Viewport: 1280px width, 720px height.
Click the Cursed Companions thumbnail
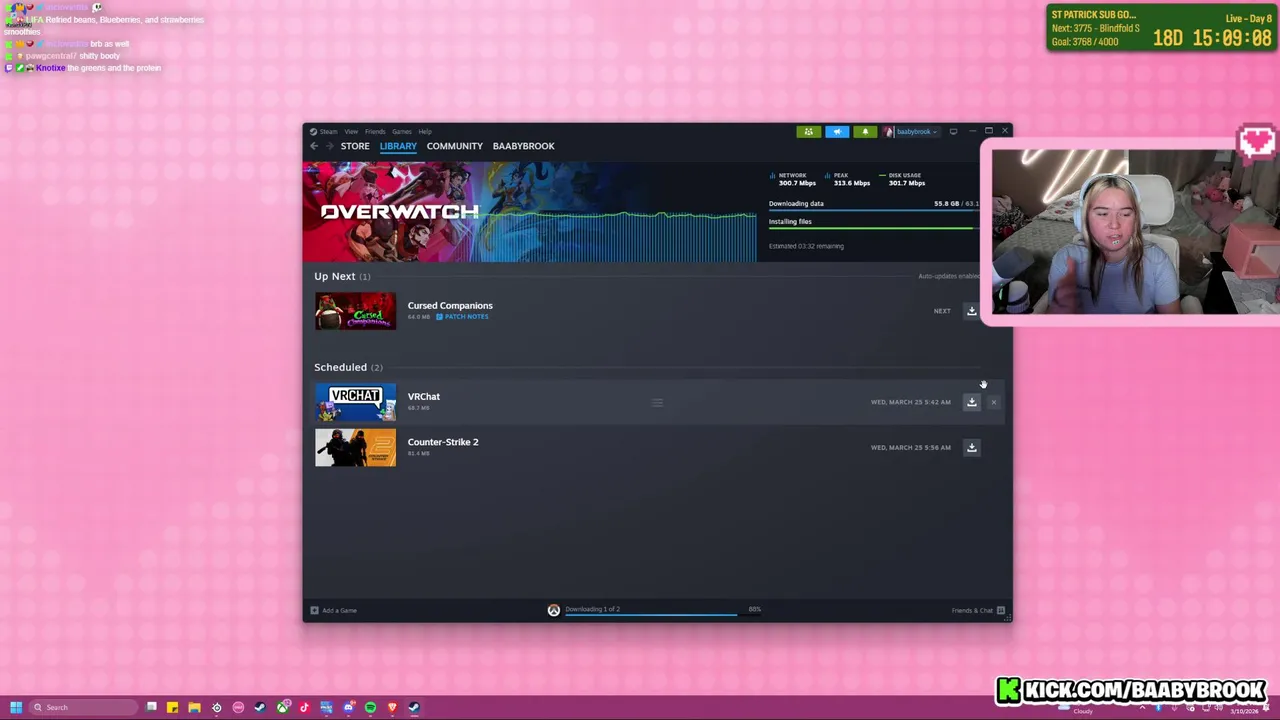[x=355, y=311]
